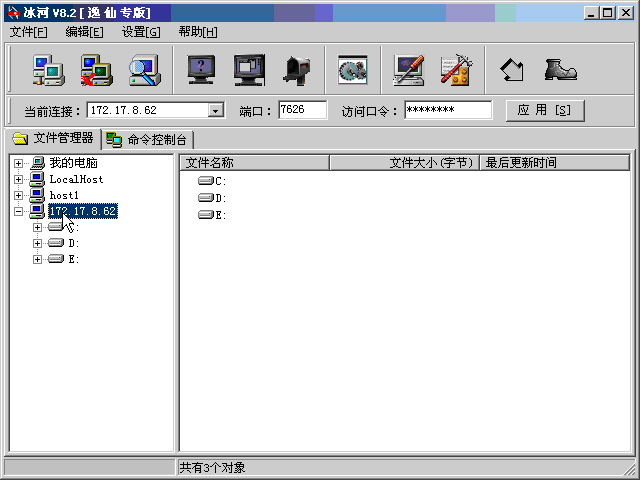This screenshot has width=640, height=480.
Task: Click the up-folder arrow toolbar icon
Action: coord(512,70)
